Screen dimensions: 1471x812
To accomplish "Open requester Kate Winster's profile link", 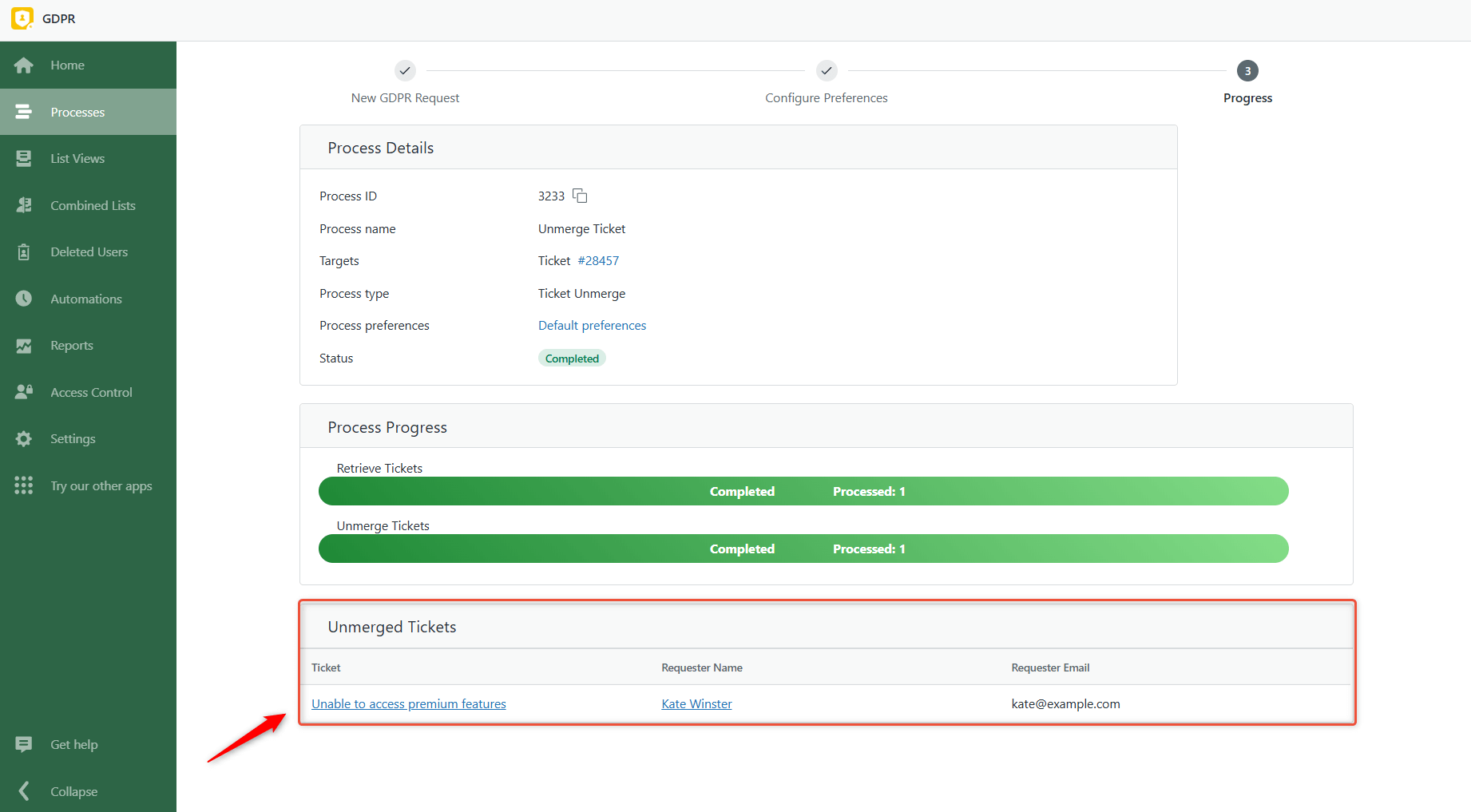I will pos(696,704).
